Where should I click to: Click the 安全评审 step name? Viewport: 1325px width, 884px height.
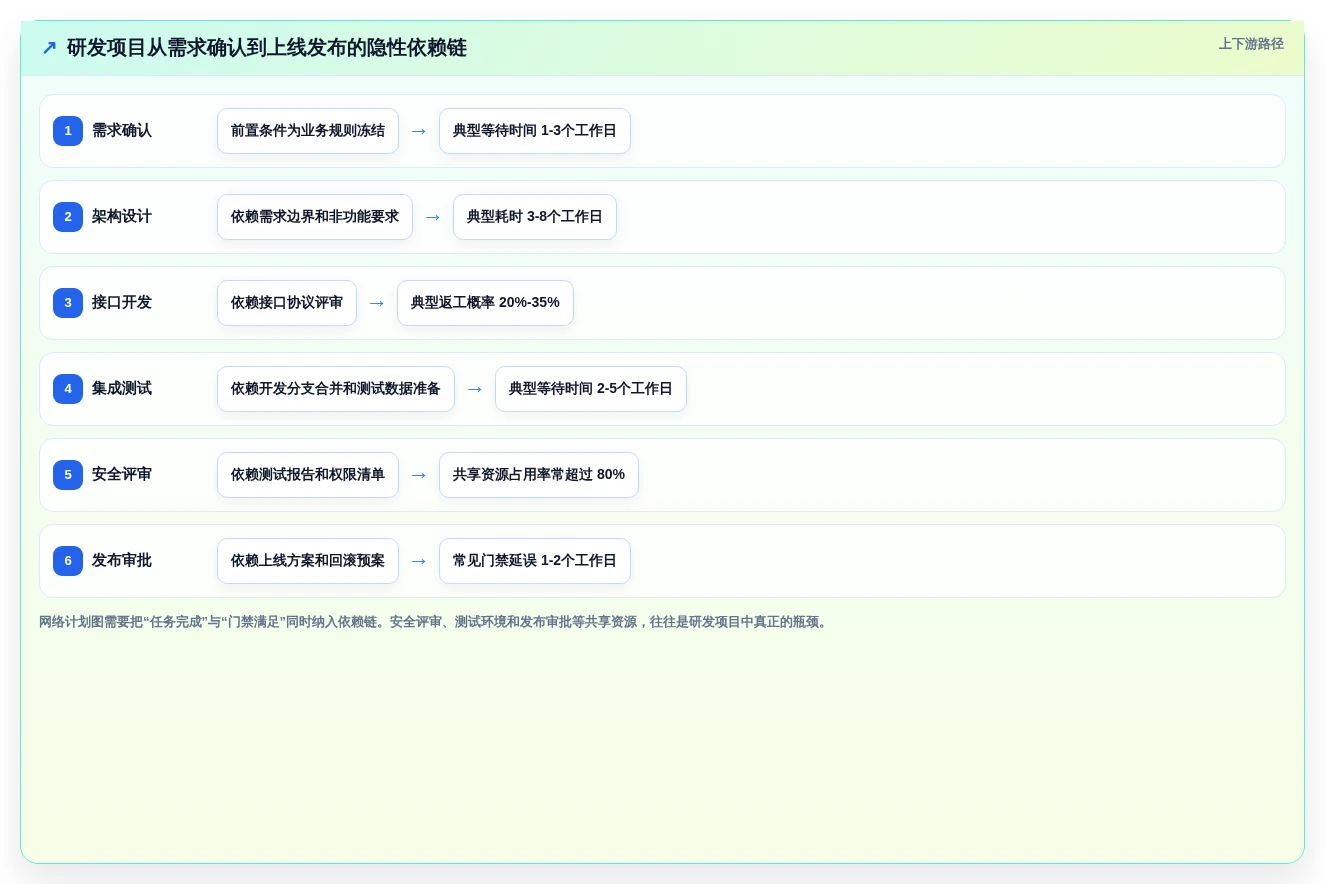pos(122,475)
